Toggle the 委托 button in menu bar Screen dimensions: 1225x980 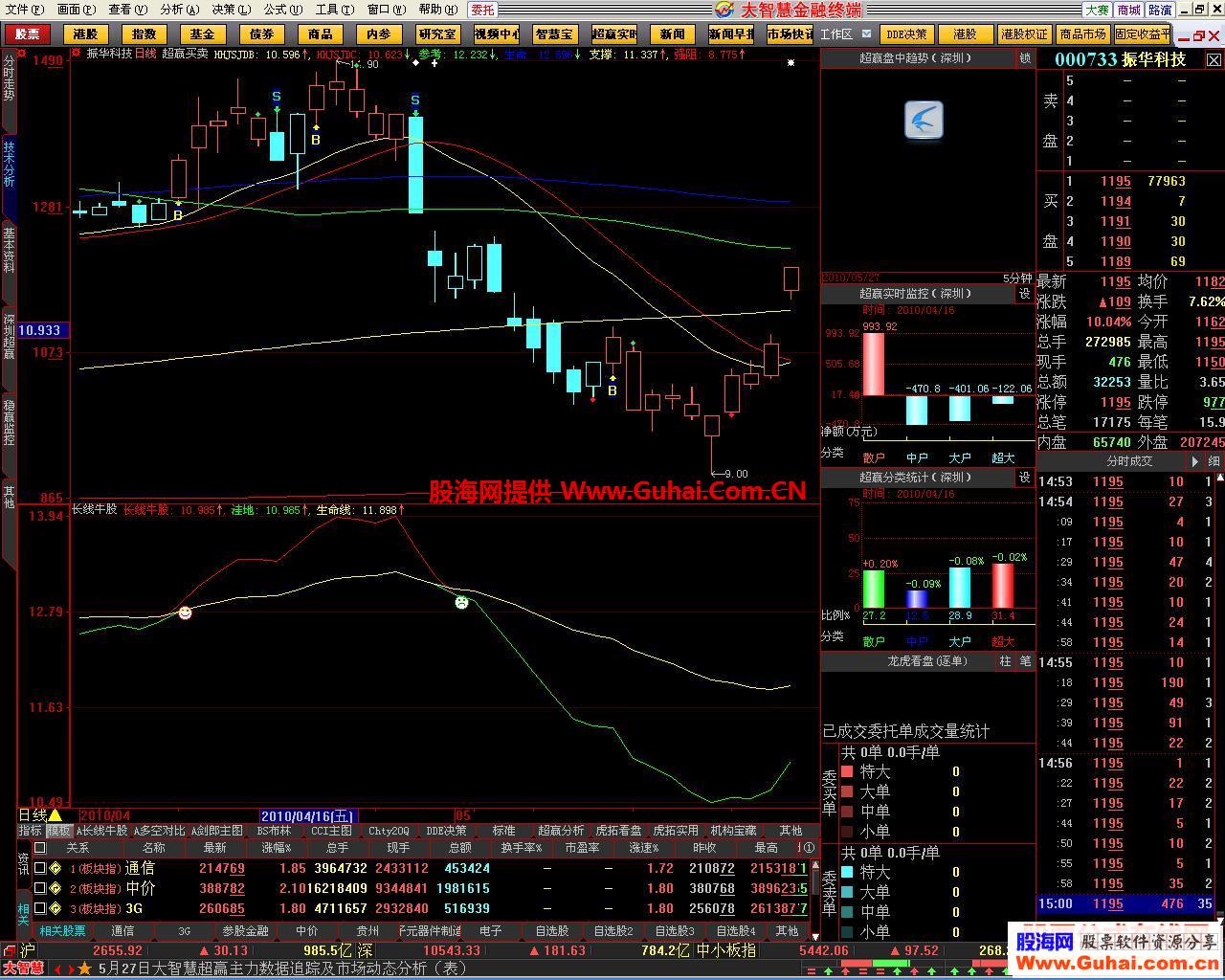483,10
